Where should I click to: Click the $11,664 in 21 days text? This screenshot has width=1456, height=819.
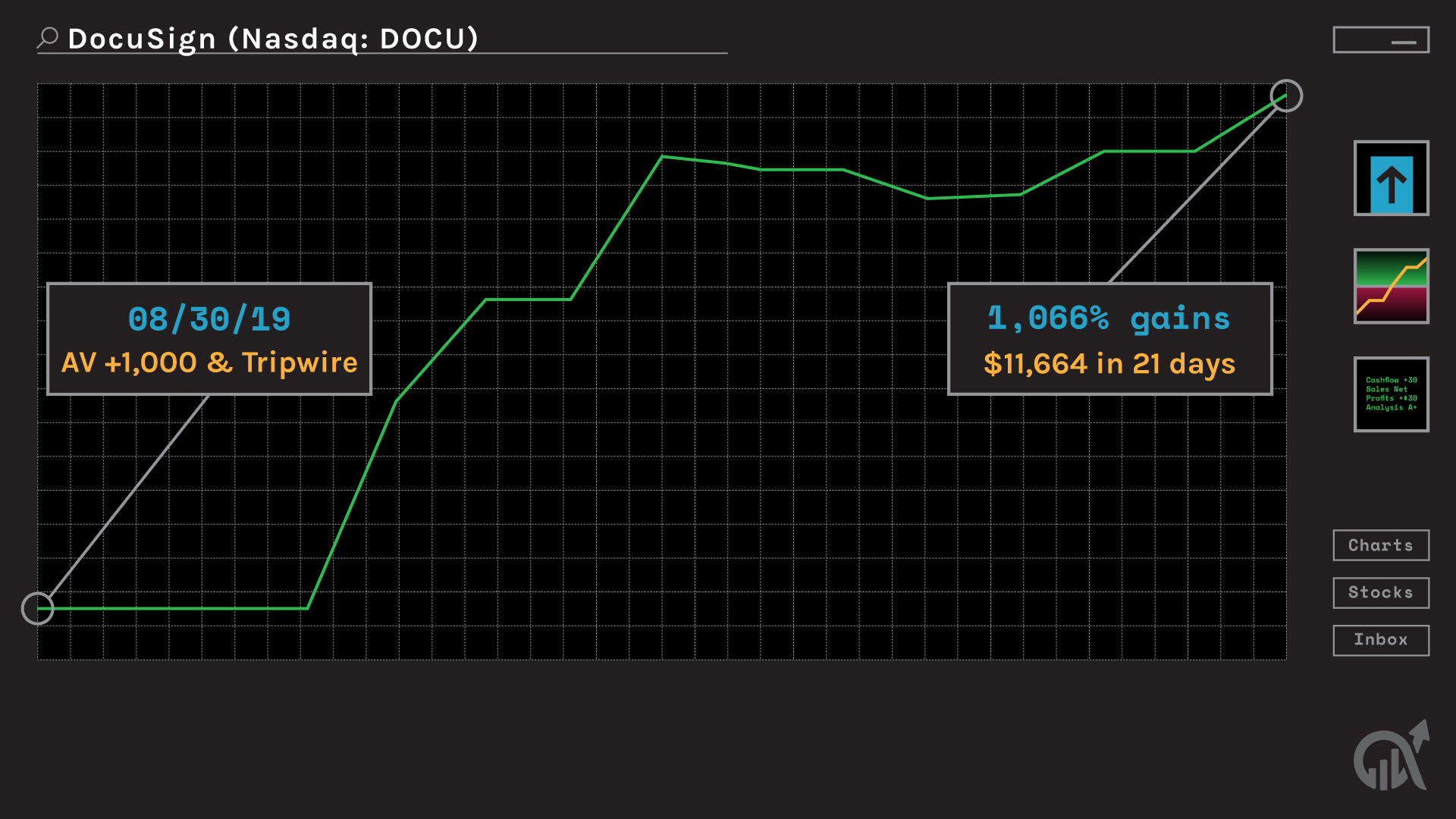tap(1109, 364)
